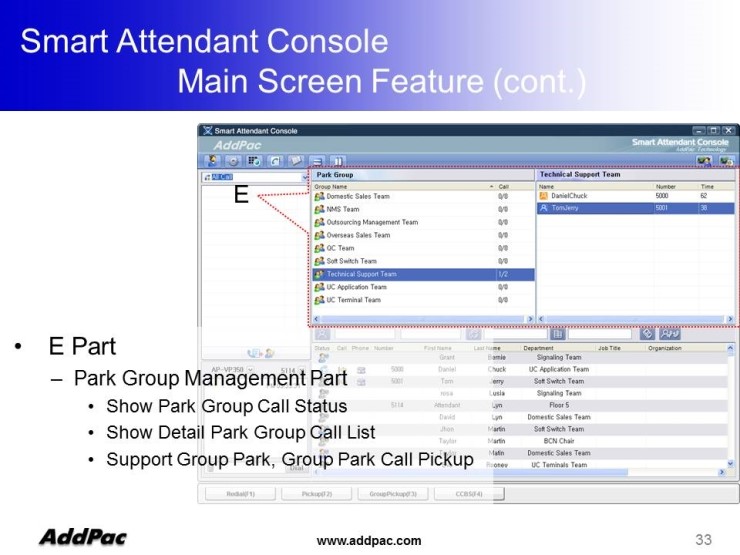
Task: Click the keypad grid toolbar icon
Action: (254, 161)
